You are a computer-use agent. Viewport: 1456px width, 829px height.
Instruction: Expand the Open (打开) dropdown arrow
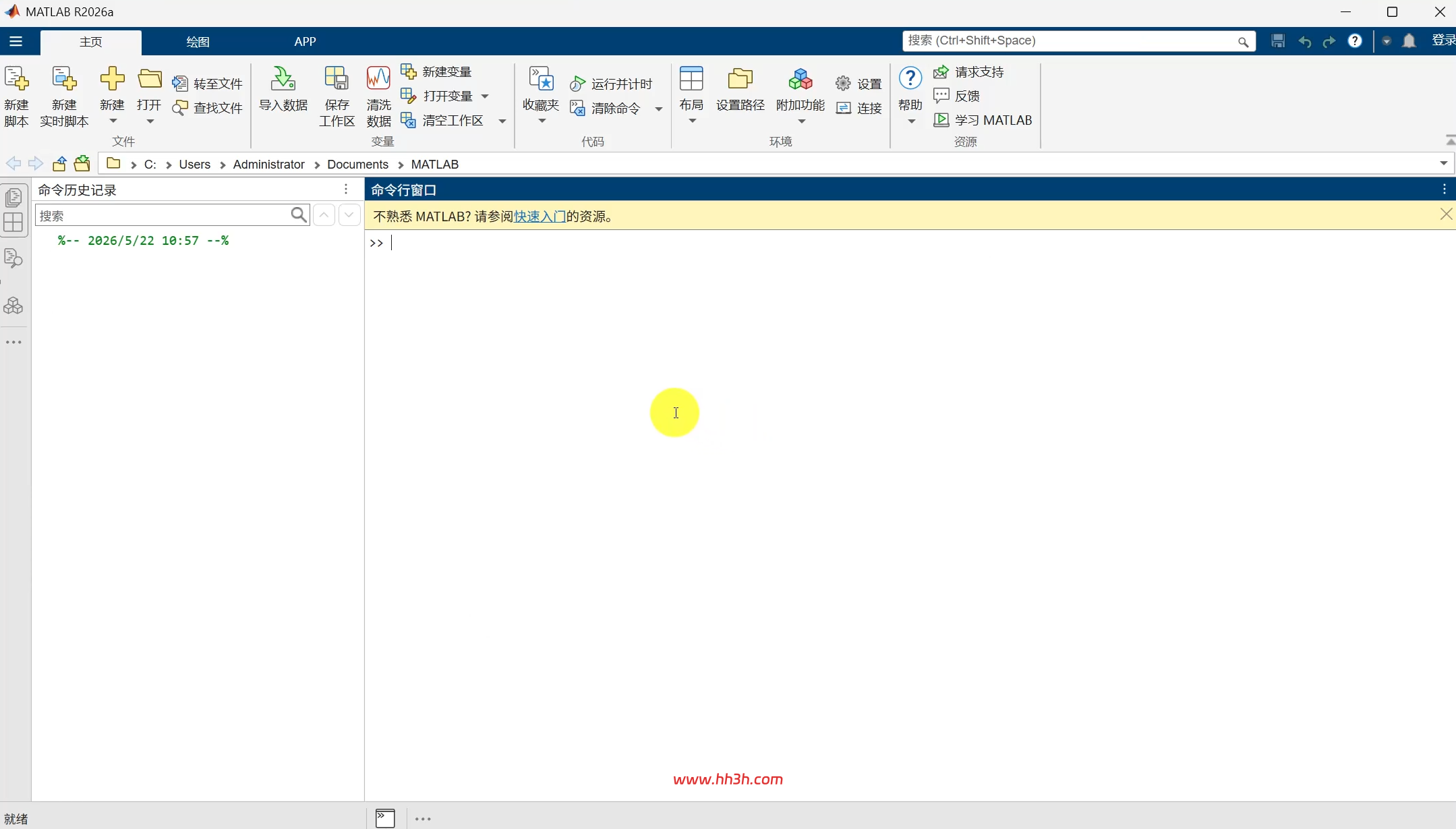point(150,121)
